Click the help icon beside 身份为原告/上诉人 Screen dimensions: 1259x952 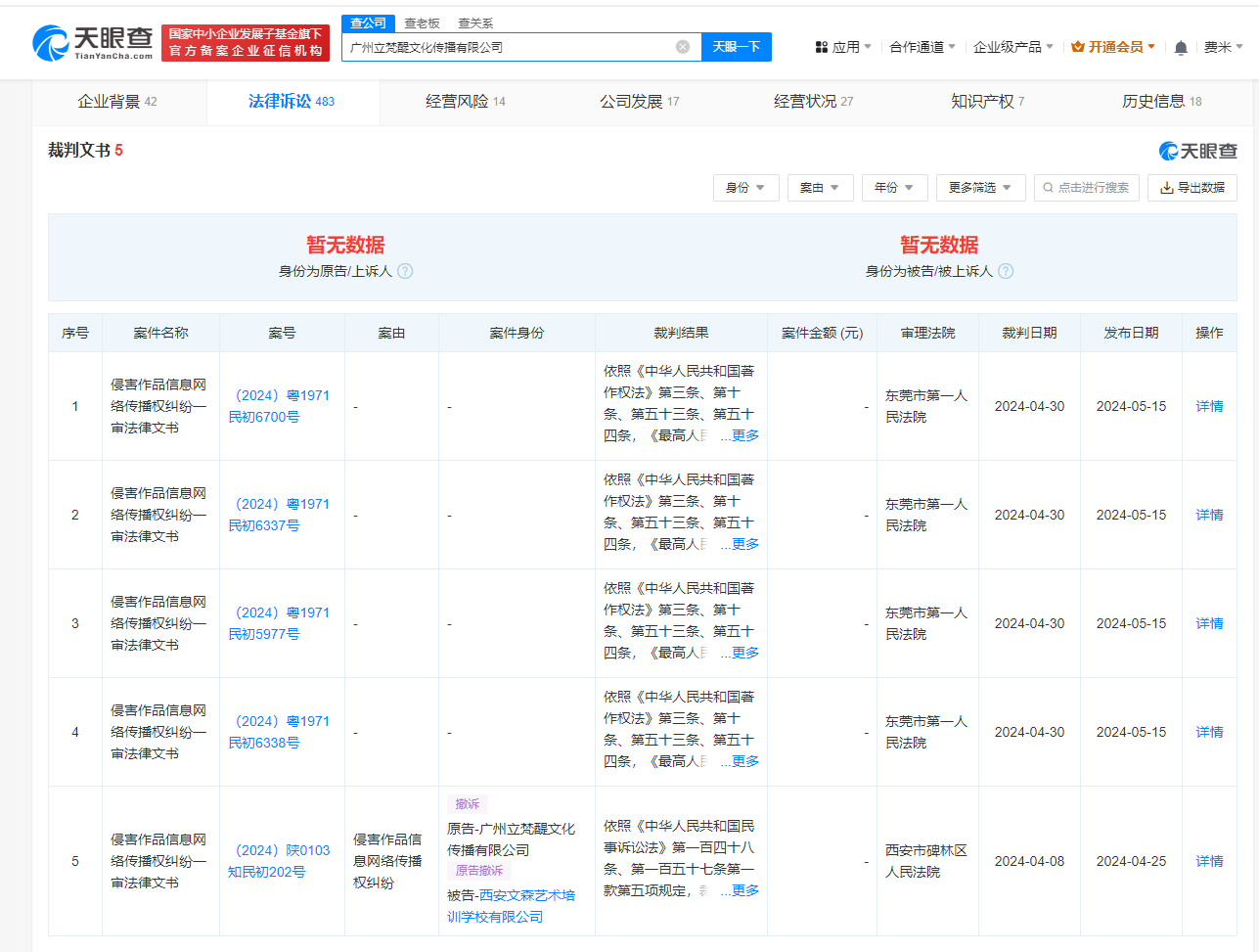pyautogui.click(x=405, y=271)
